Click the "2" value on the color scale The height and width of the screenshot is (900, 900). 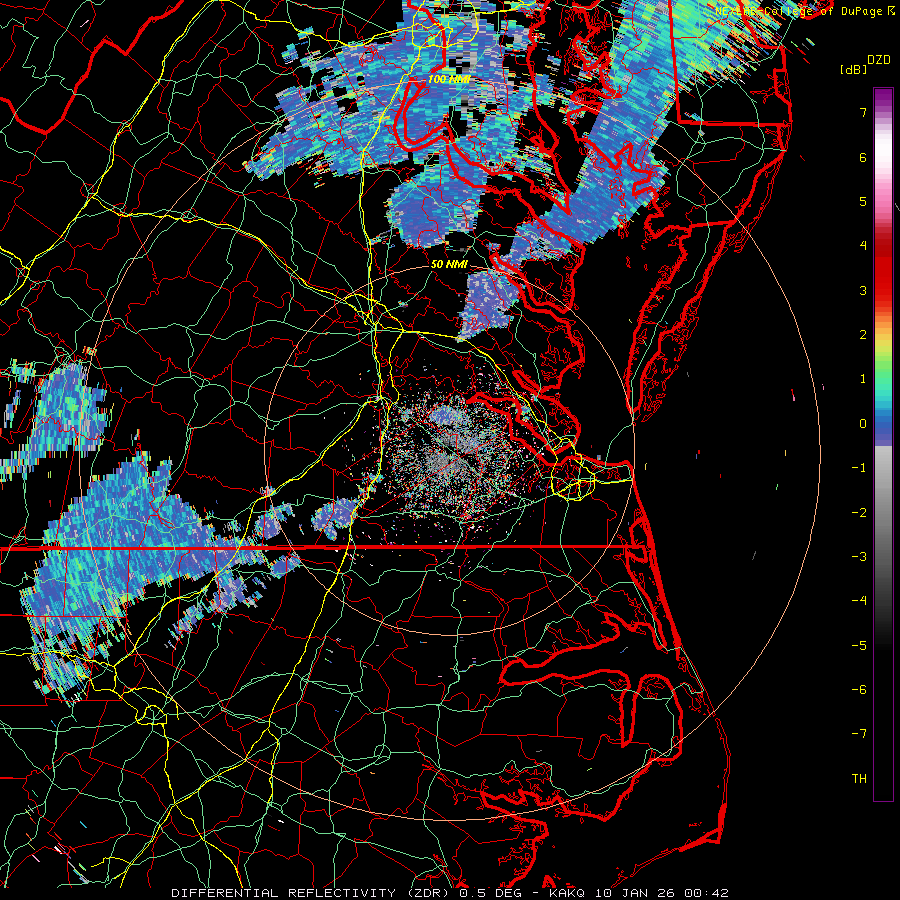point(863,335)
